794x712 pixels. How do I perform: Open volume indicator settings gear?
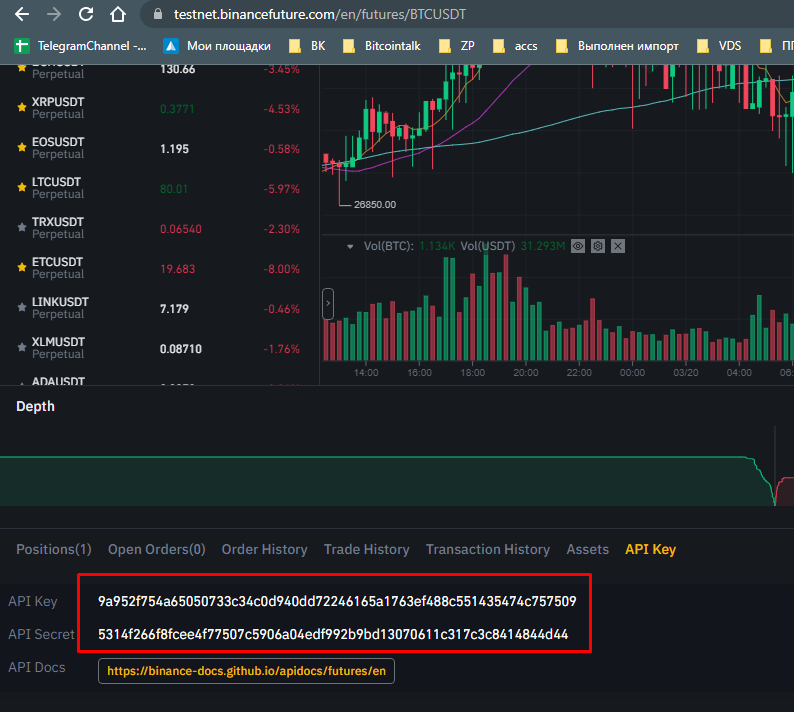tap(598, 246)
